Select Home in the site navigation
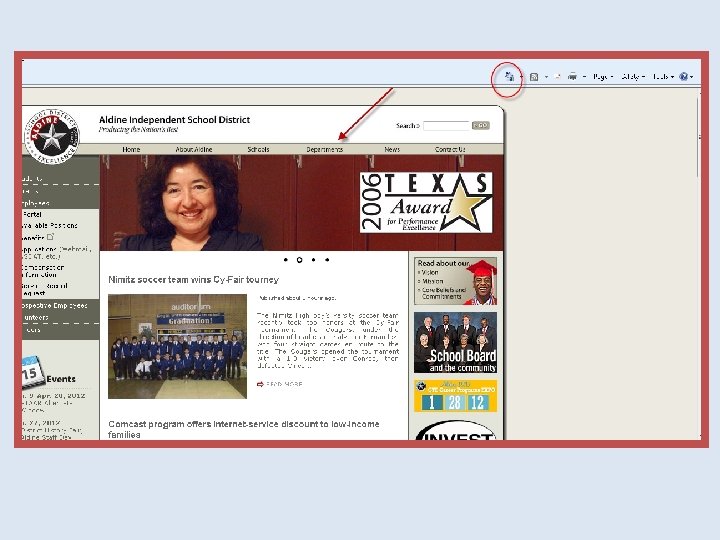Viewport: 720px width, 540px height. (x=131, y=149)
